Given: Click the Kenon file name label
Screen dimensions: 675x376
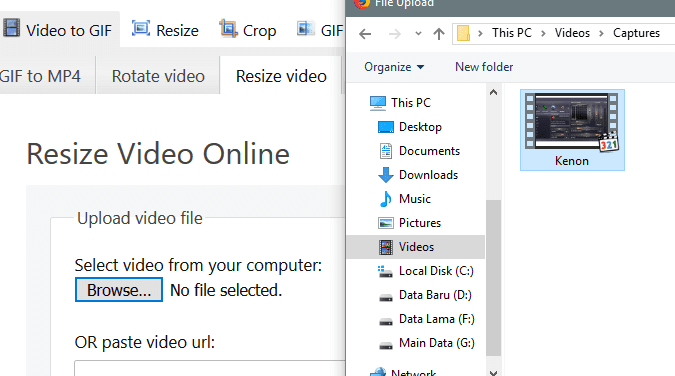Looking at the screenshot, I should point(572,161).
